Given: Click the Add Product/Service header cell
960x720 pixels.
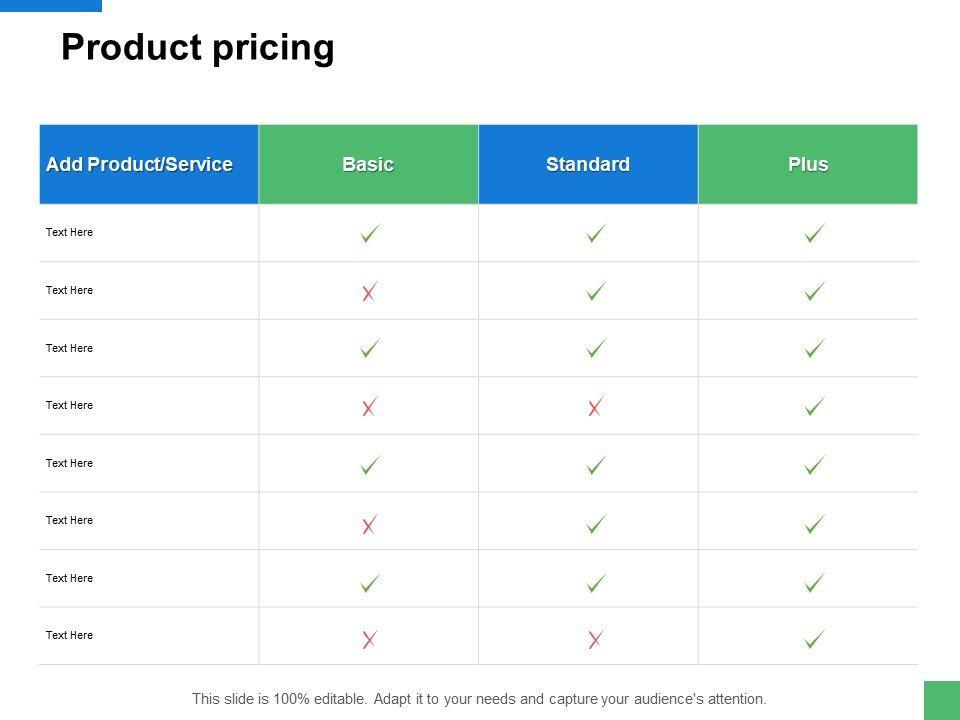Looking at the screenshot, I should tap(140, 164).
